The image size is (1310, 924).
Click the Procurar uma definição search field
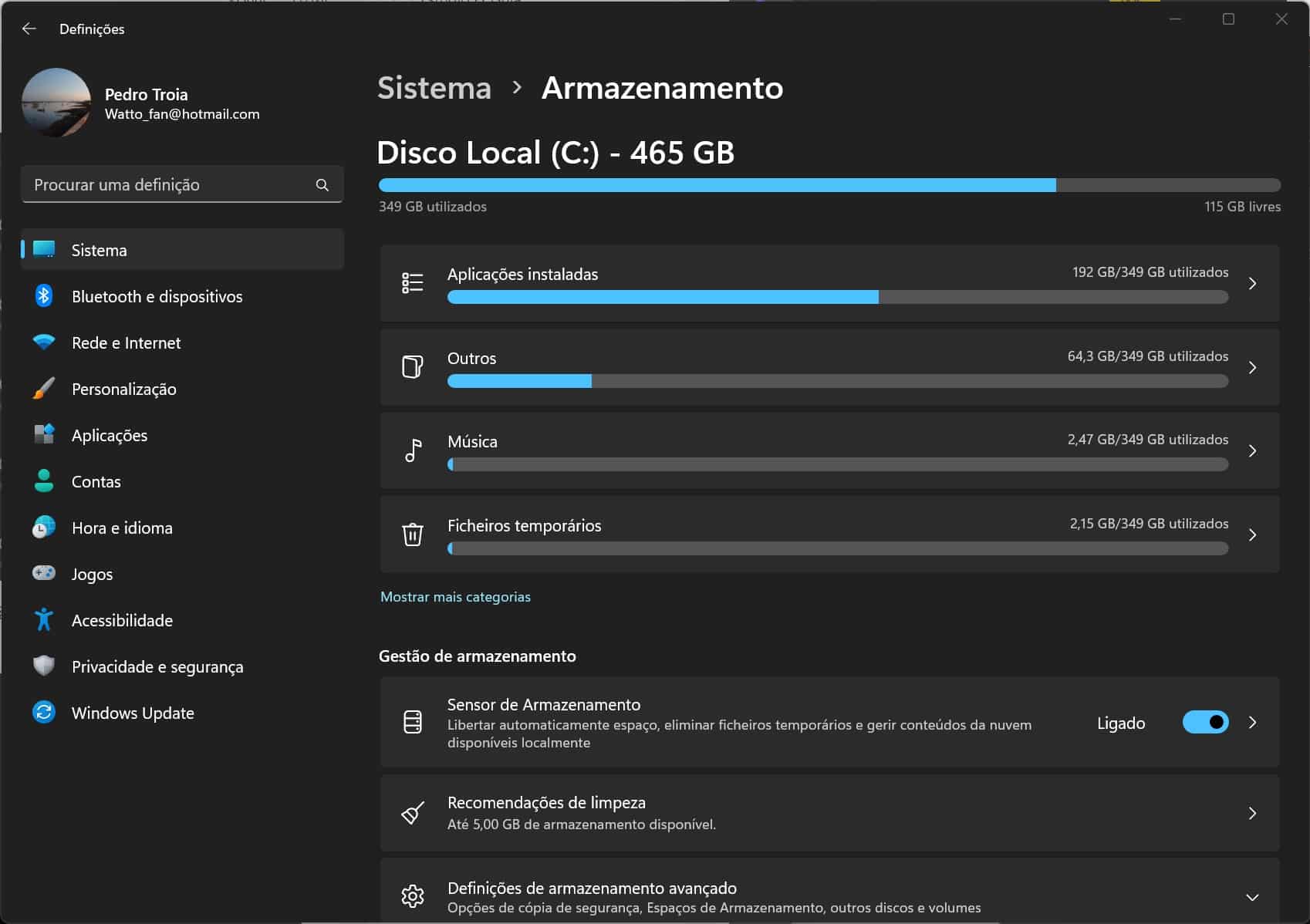[x=170, y=185]
